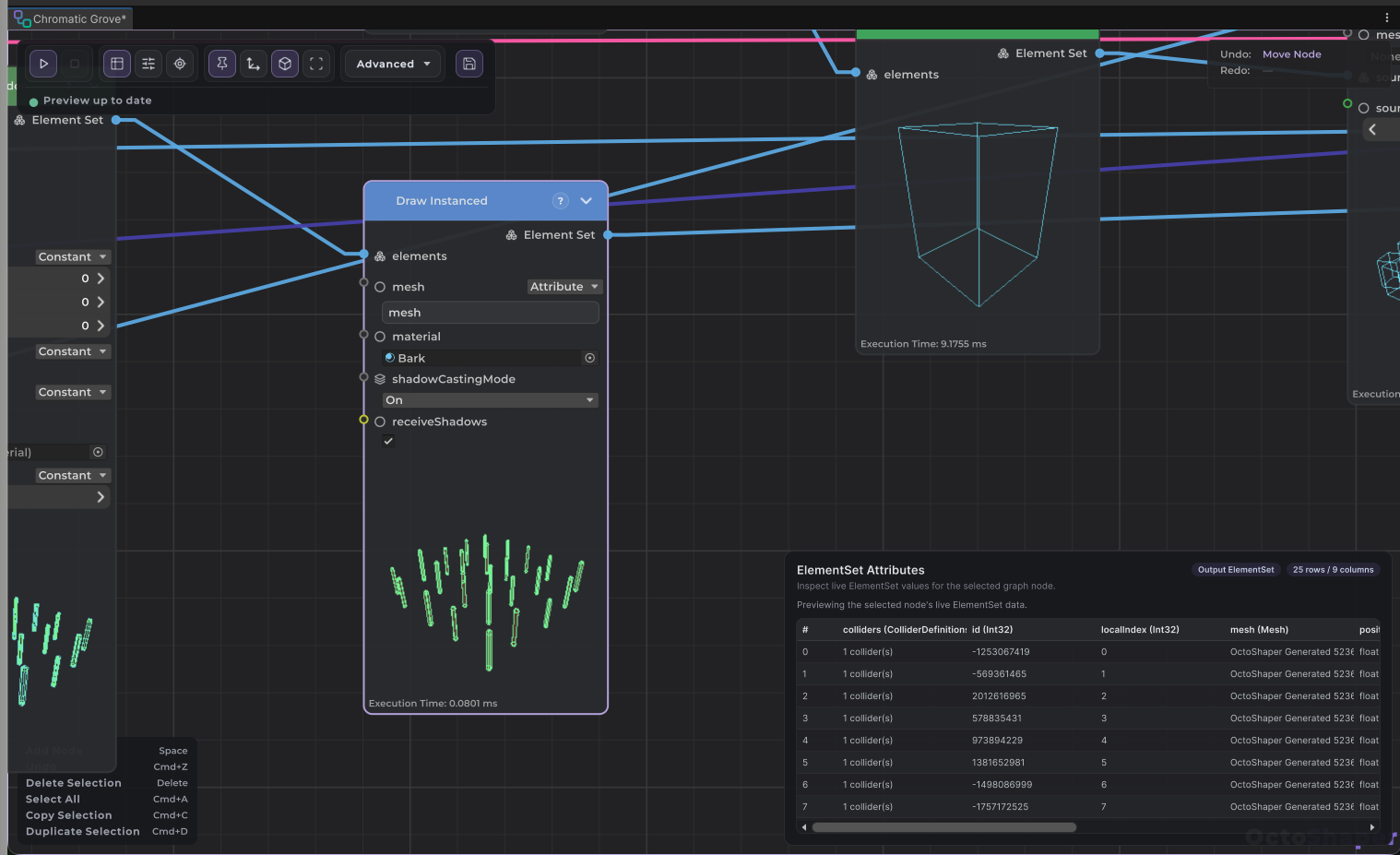The width and height of the screenshot is (1400, 855).
Task: Click the yellow receiveShadows input port
Action: pyautogui.click(x=363, y=420)
